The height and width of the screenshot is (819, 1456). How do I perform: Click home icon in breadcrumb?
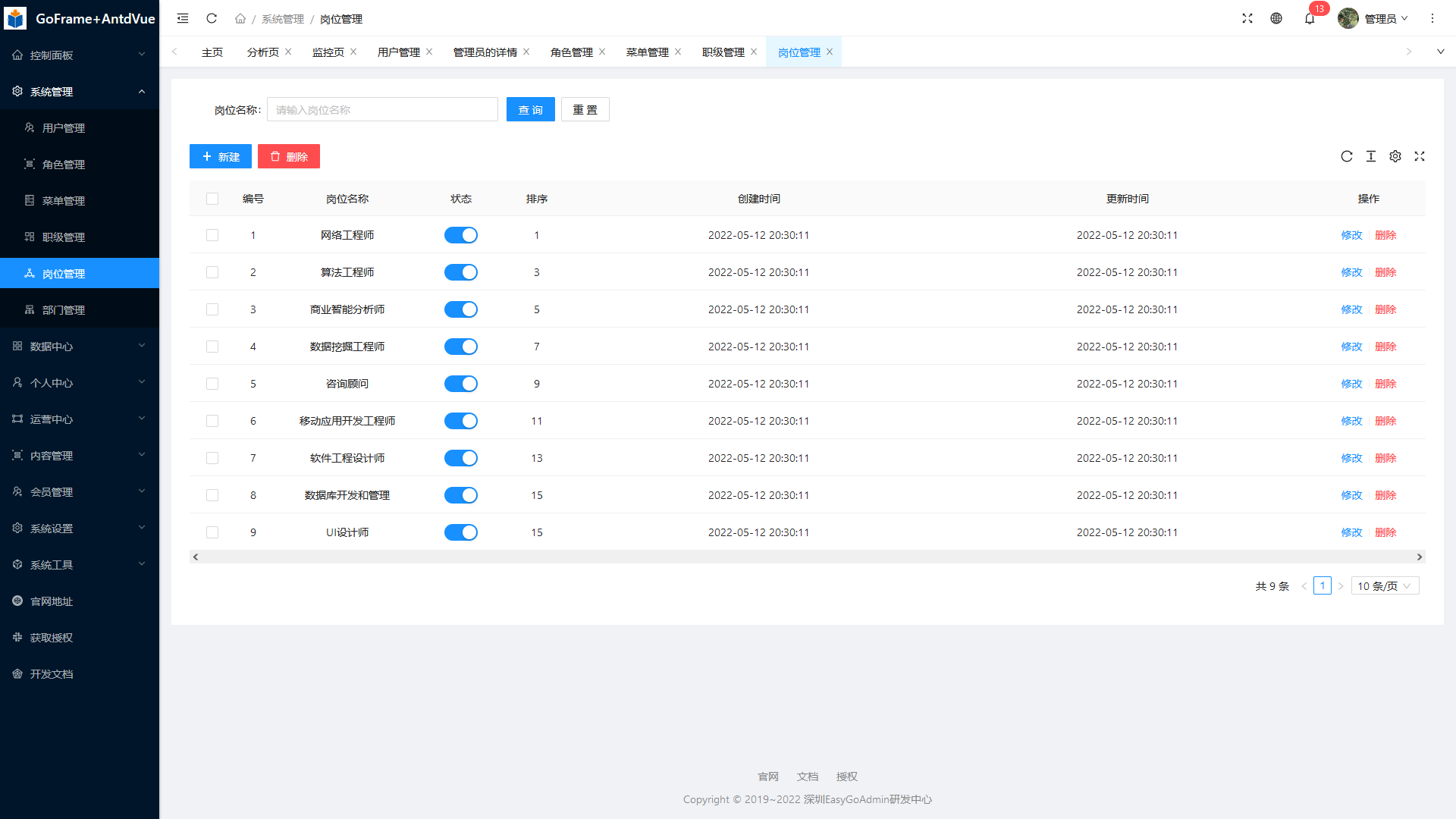pyautogui.click(x=240, y=19)
